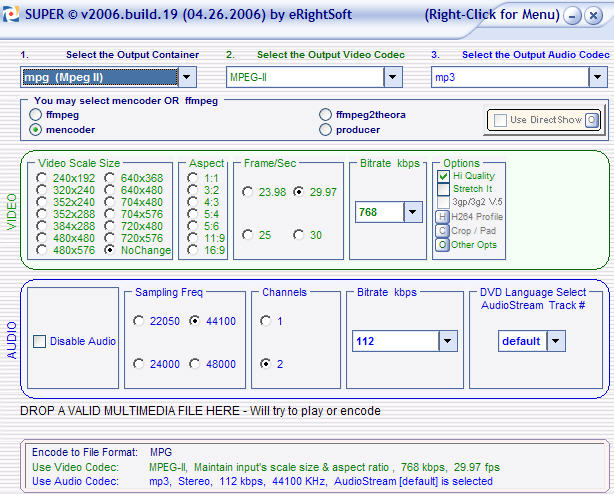
Task: Choose 720x480 video scale size
Action: 110,226
